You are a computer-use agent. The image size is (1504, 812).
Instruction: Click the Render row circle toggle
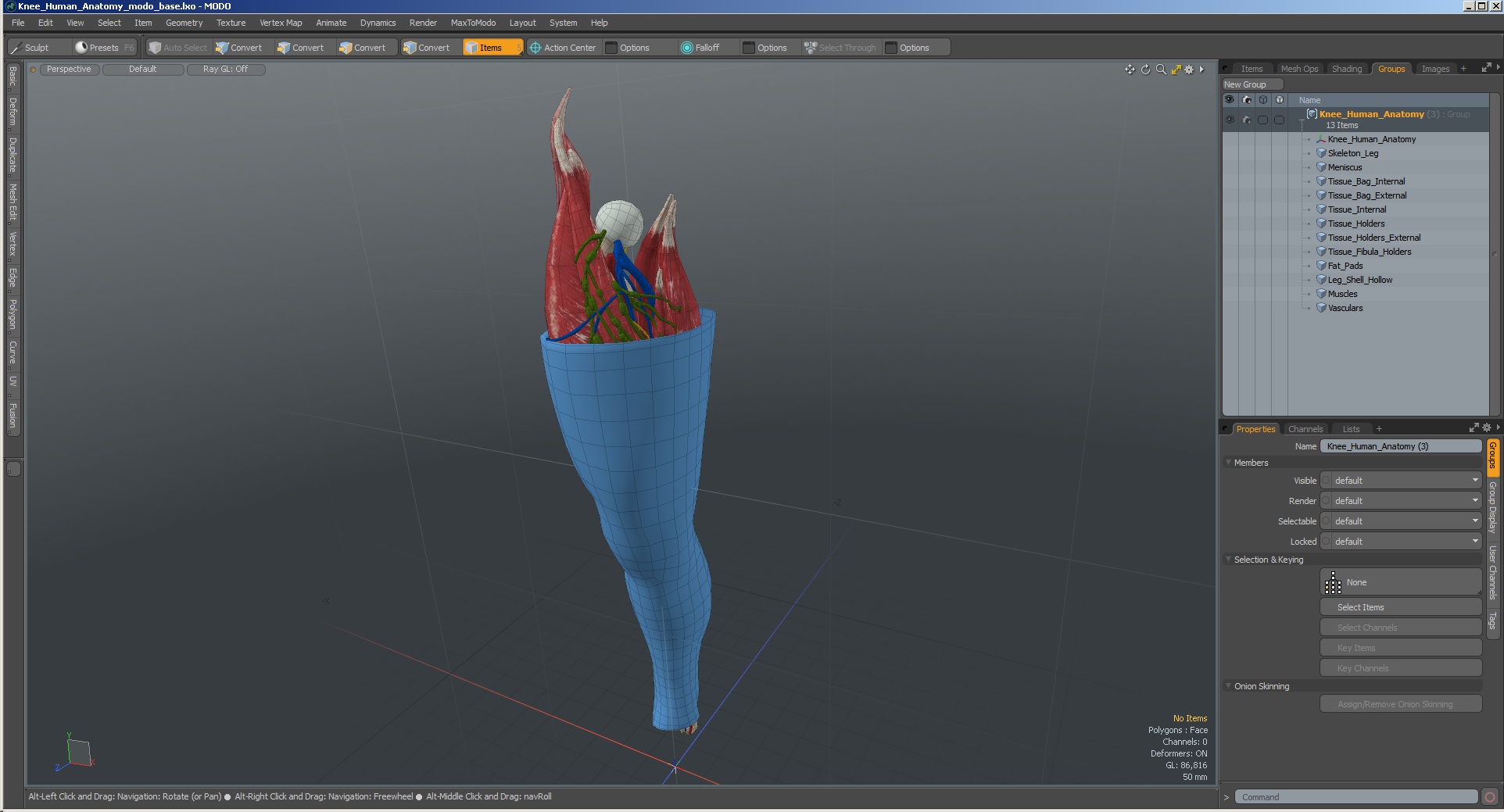(x=1326, y=501)
